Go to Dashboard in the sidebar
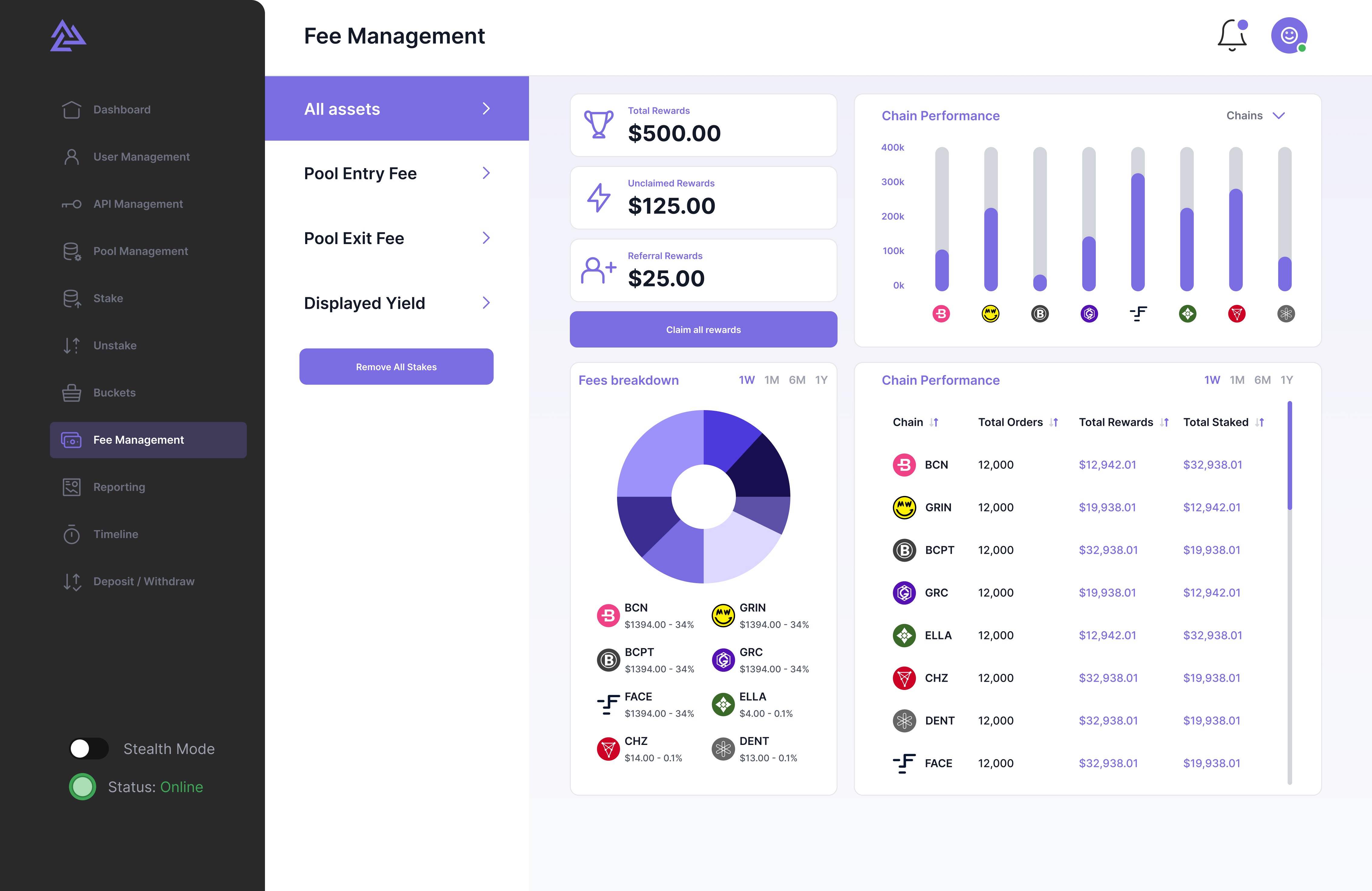The height and width of the screenshot is (891, 1372). pyautogui.click(x=122, y=109)
